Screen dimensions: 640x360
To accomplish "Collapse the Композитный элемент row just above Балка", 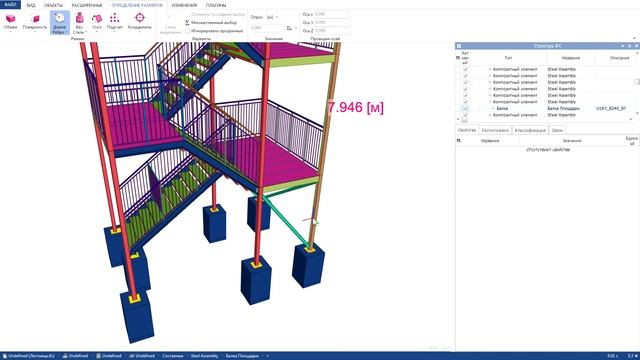I will 490,102.
